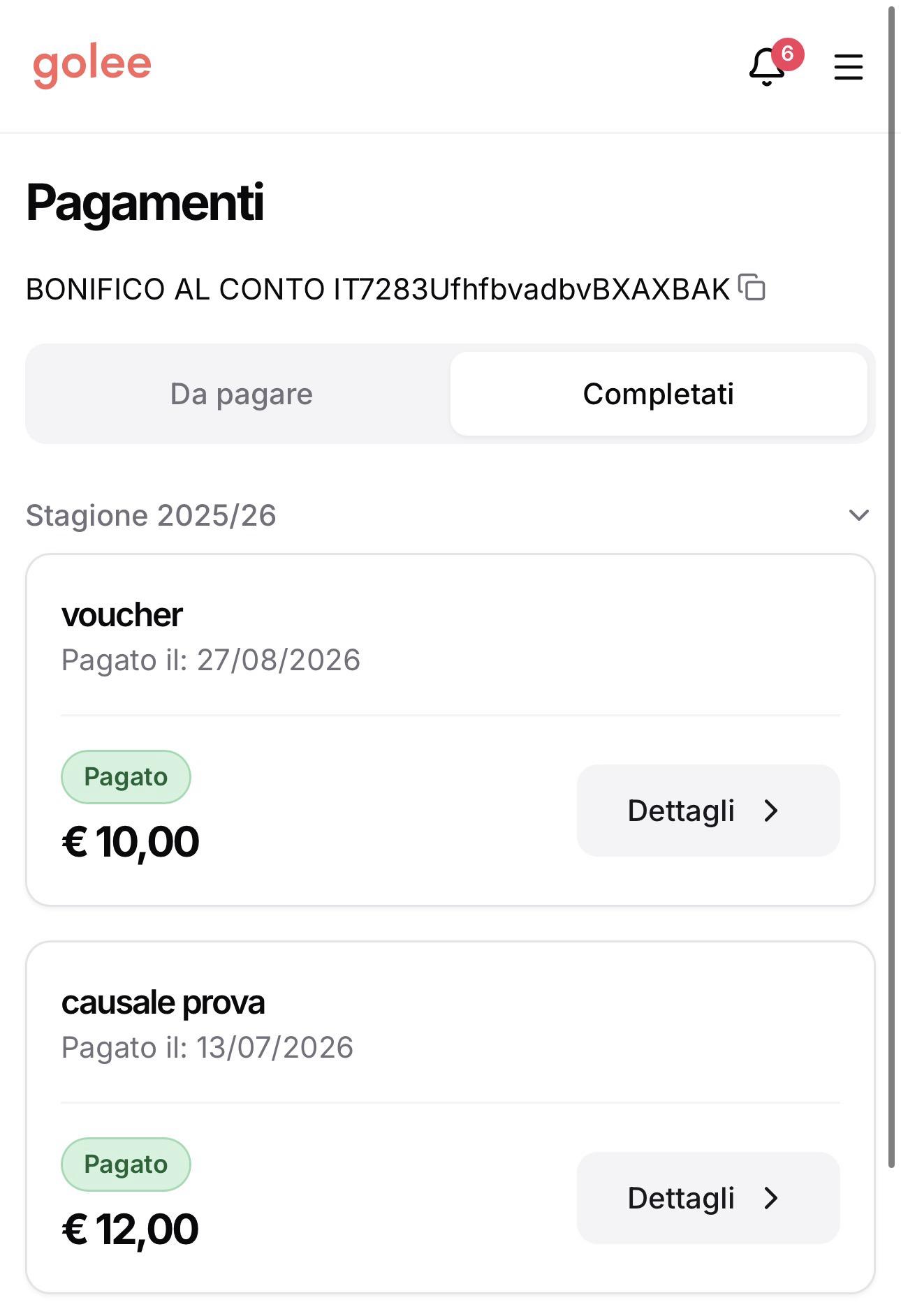Click the voucher payment title

coord(122,615)
